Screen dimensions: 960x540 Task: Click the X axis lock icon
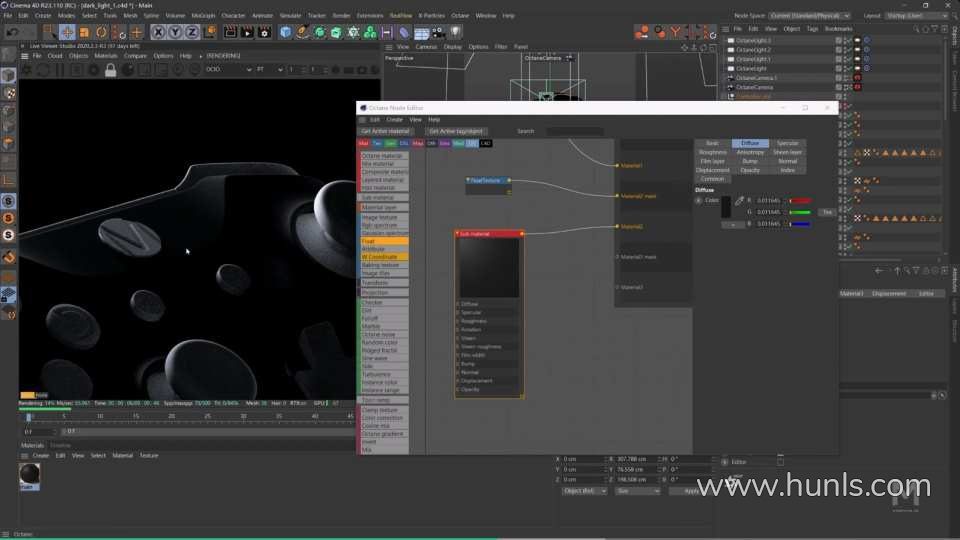(x=158, y=32)
